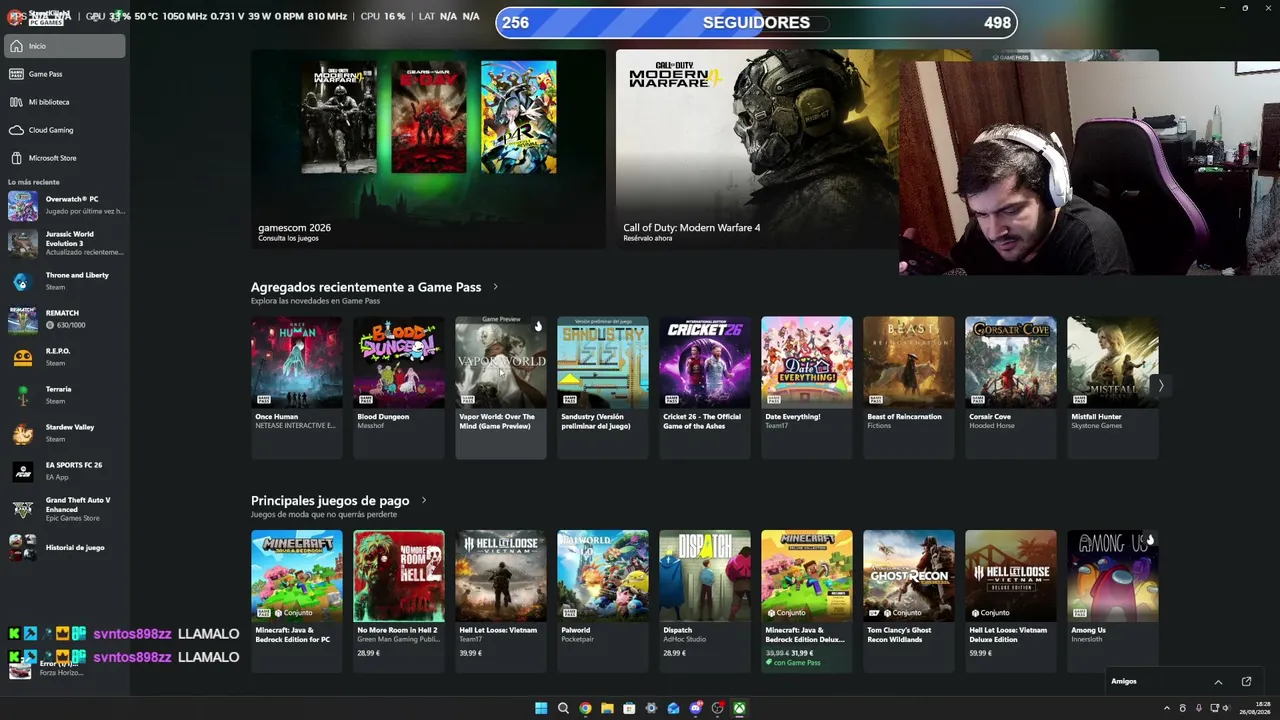Go to Mi biblioteca
Image resolution: width=1280 pixels, height=720 pixels.
click(x=65, y=102)
